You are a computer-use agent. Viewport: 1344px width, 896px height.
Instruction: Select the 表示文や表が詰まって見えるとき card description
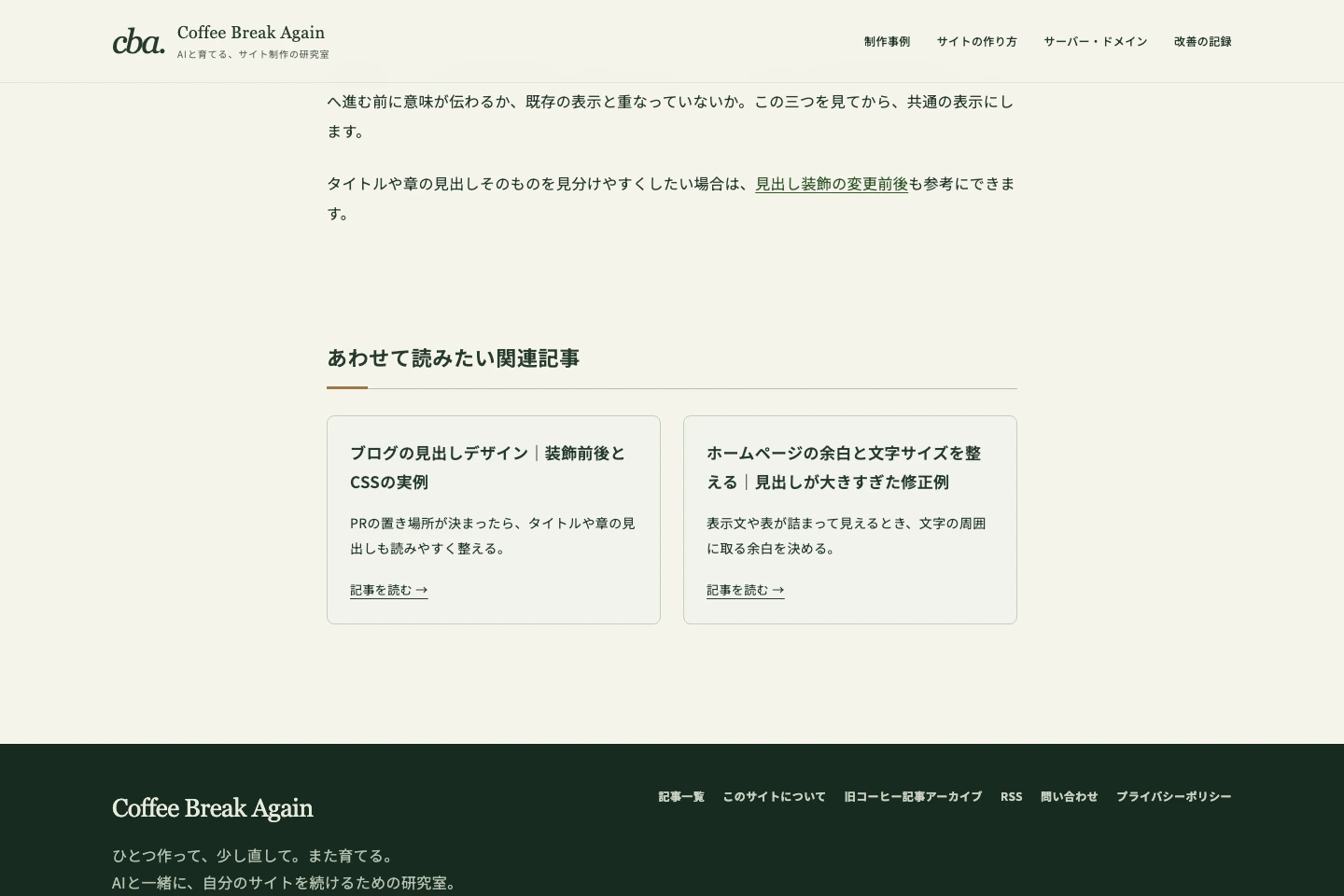[x=847, y=536]
